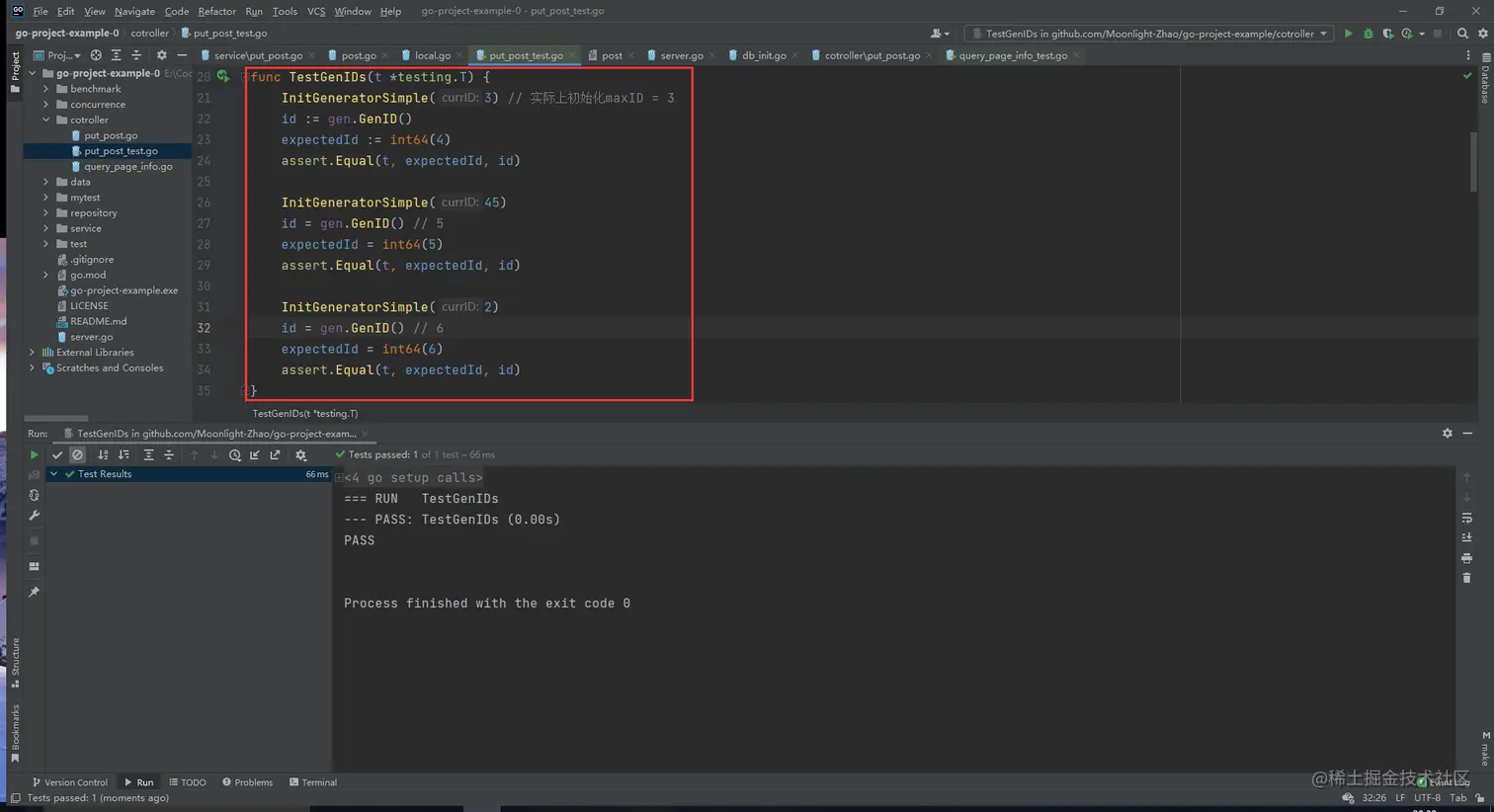The image size is (1494, 812).
Task: Open Project panel options gear
Action: 162,55
